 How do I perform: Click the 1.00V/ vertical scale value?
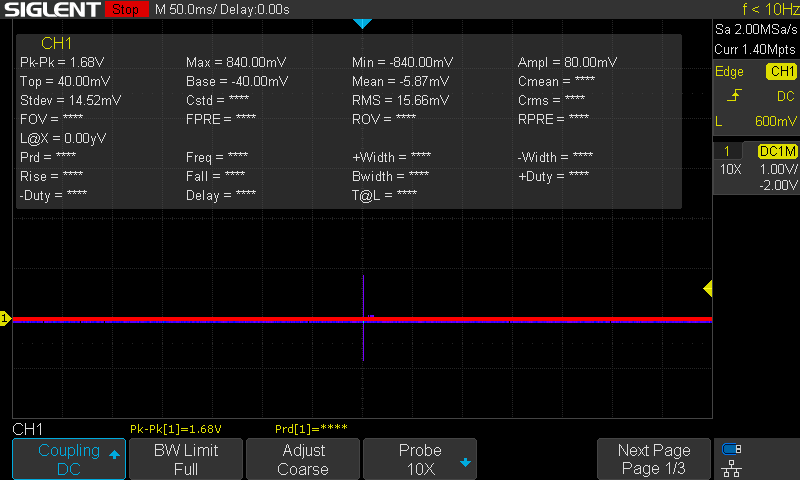pos(778,169)
